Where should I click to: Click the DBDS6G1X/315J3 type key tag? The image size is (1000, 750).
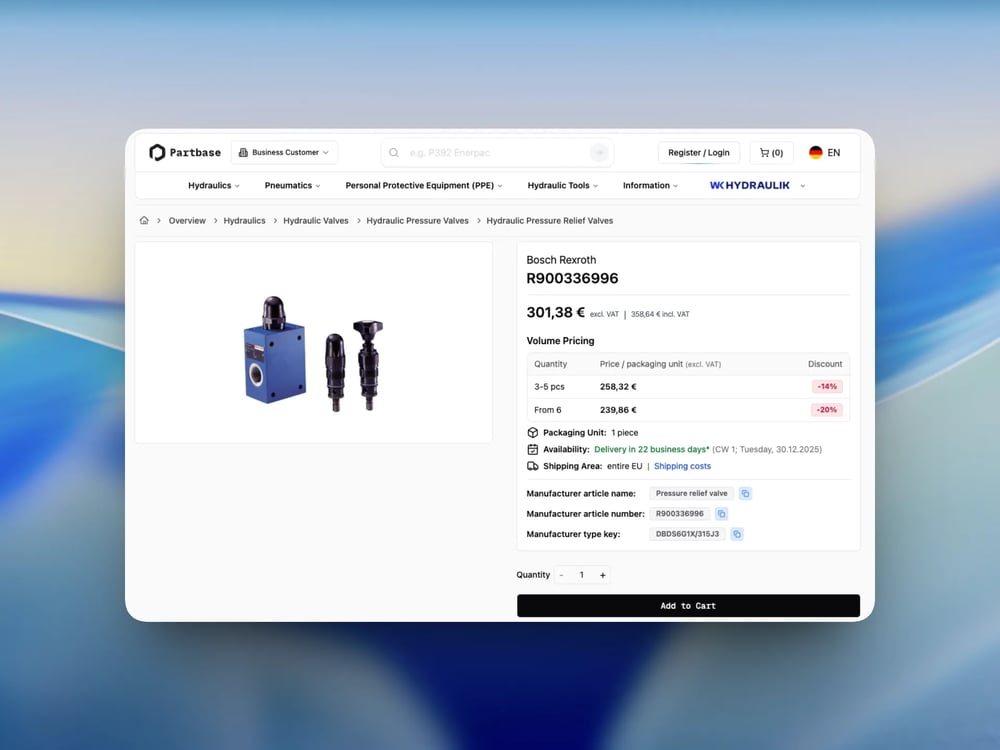[x=687, y=534]
